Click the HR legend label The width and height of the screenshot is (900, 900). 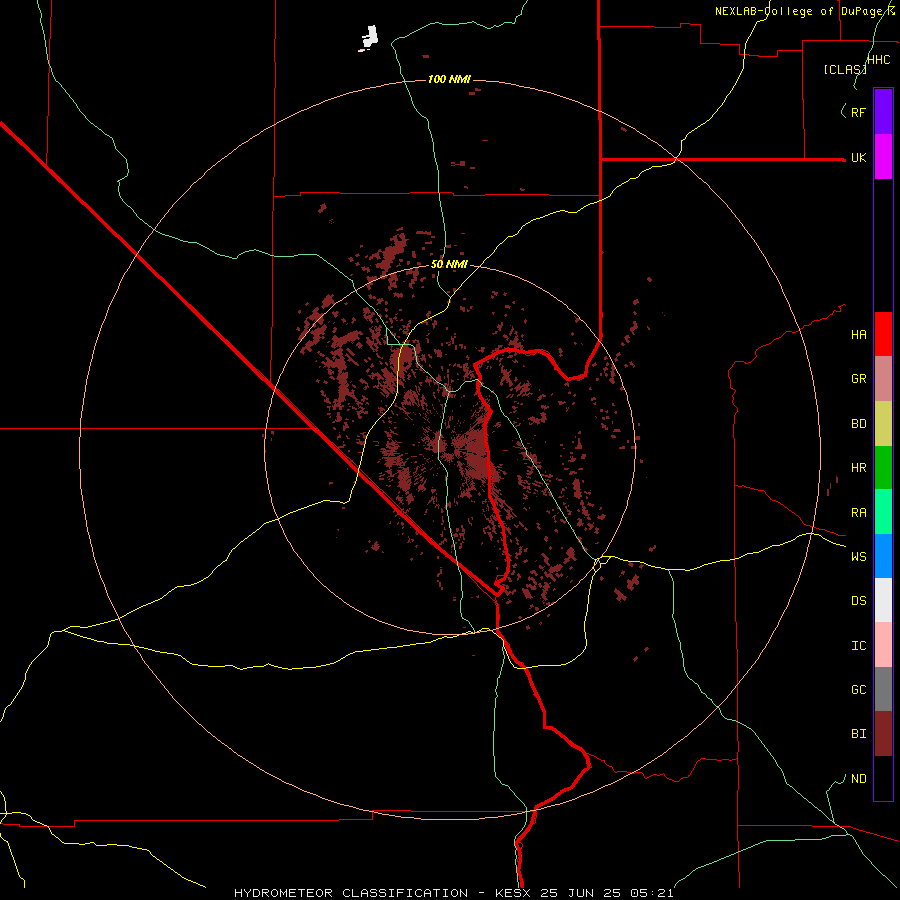(x=859, y=468)
